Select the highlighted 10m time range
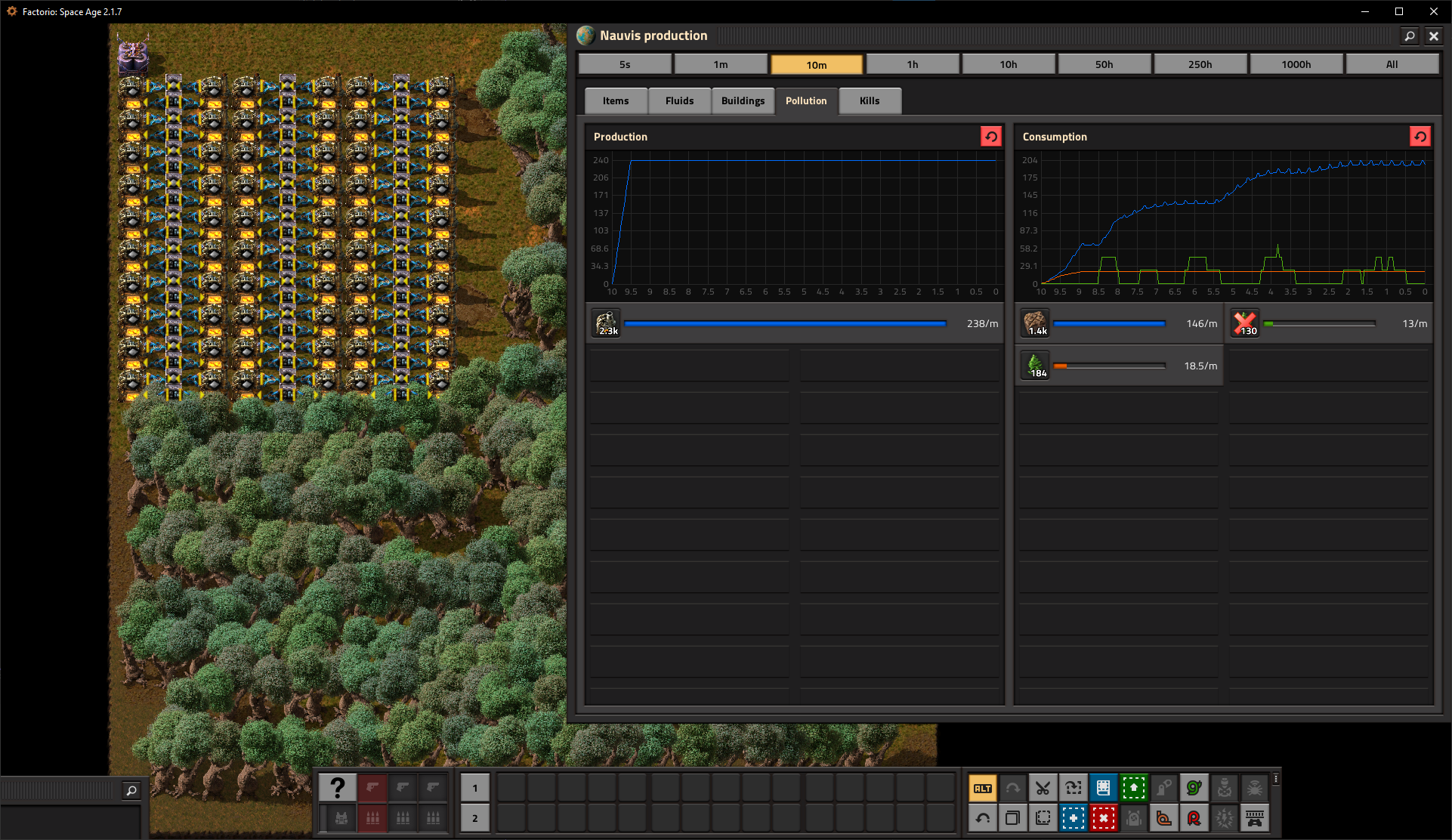Viewport: 1452px width, 840px height. click(817, 64)
